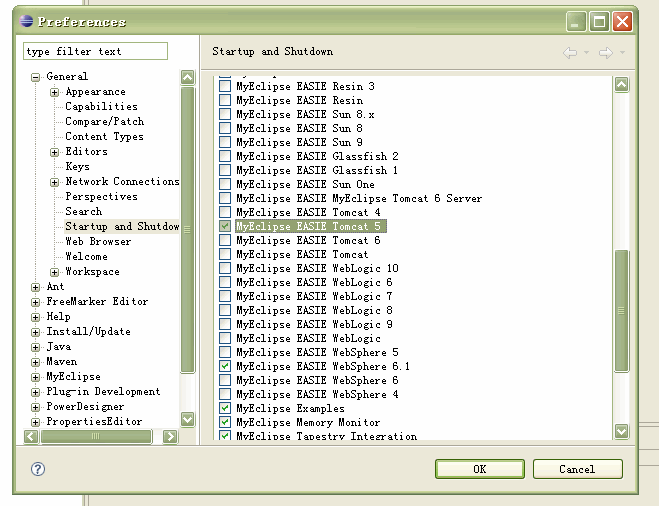
Task: Select Compare/Patch in the tree
Action: [x=105, y=121]
